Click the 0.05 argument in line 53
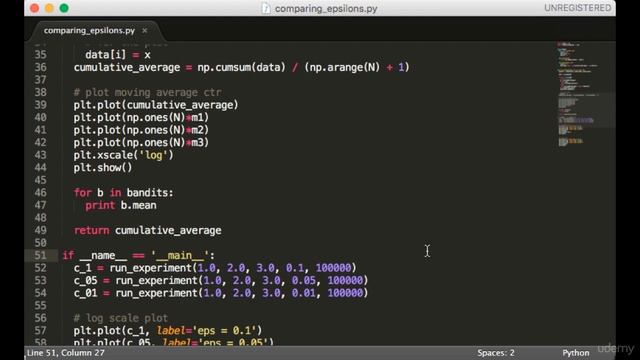This screenshot has width=640, height=360. pyautogui.click(x=303, y=281)
